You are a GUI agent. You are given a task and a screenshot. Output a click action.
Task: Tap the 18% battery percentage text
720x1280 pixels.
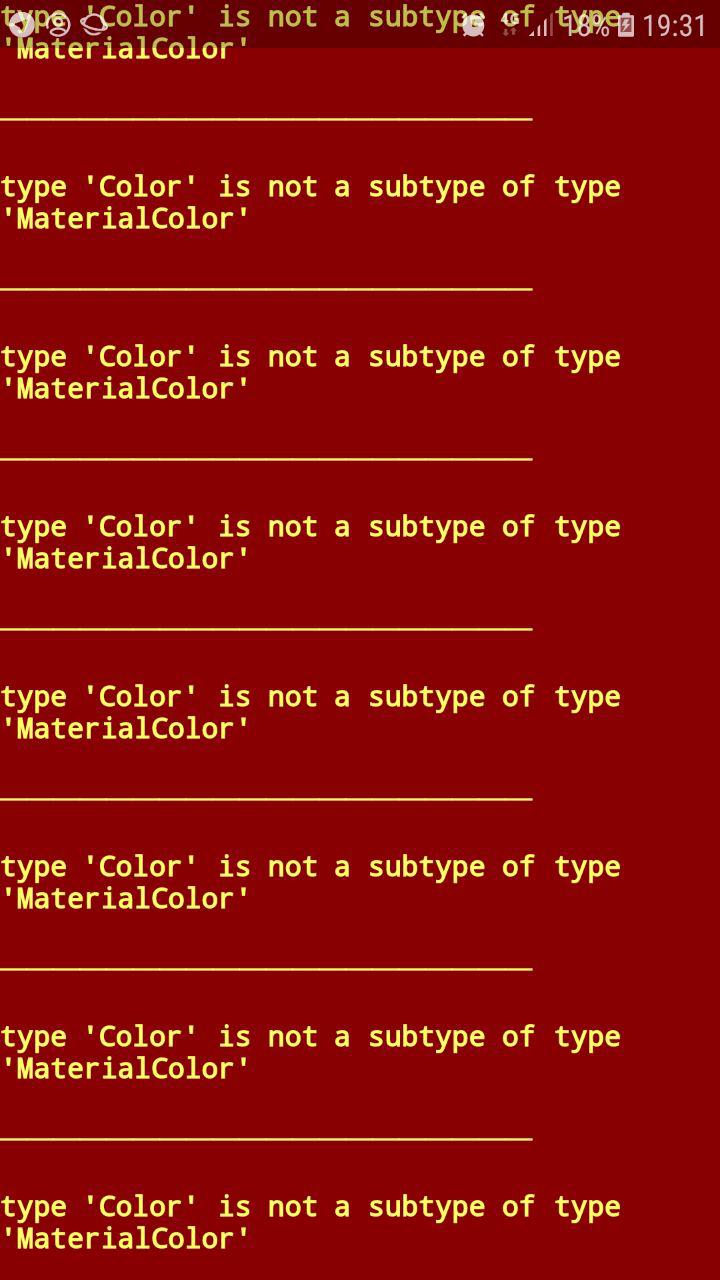587,25
